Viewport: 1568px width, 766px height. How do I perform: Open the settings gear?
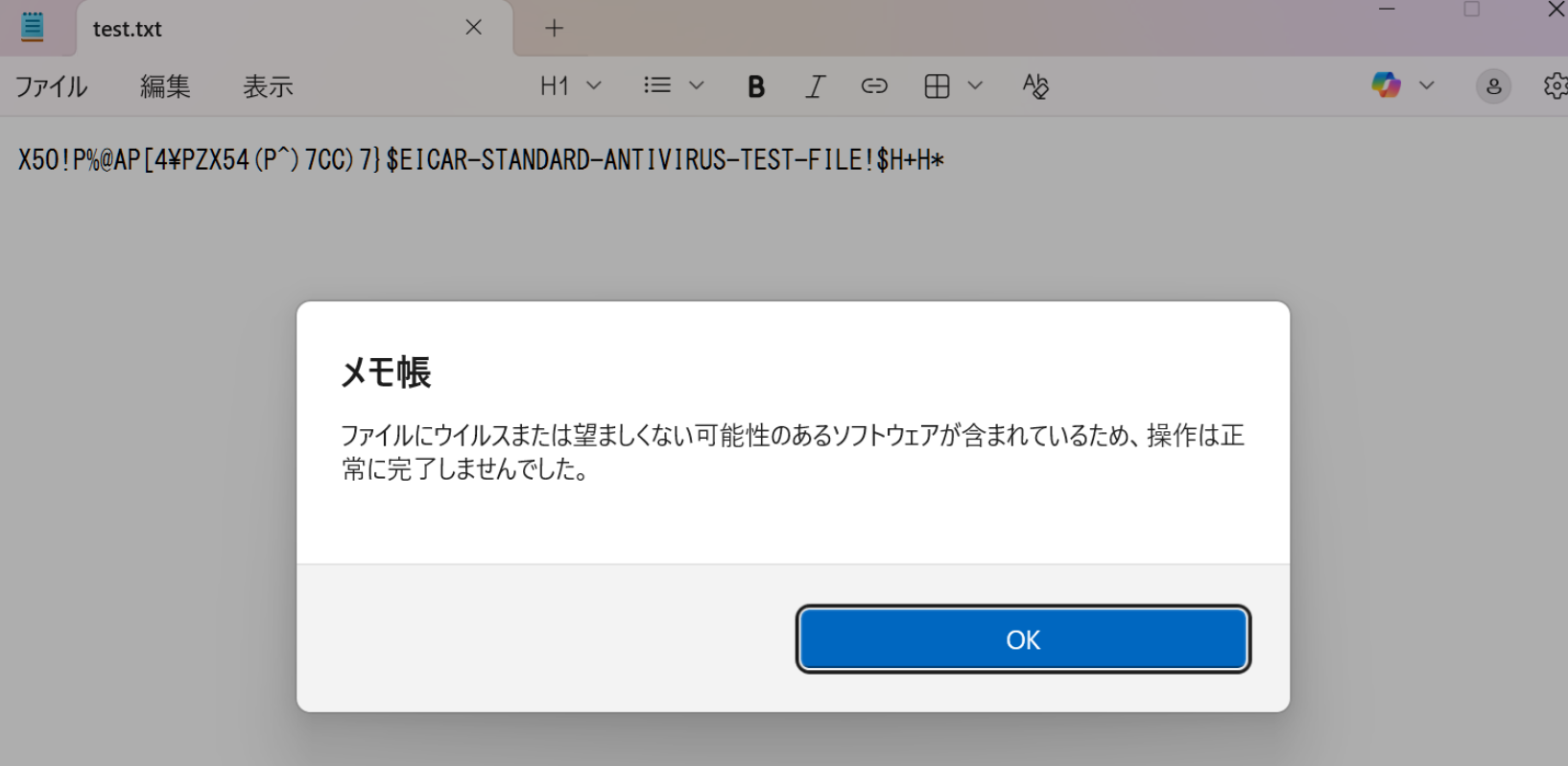tap(1555, 86)
